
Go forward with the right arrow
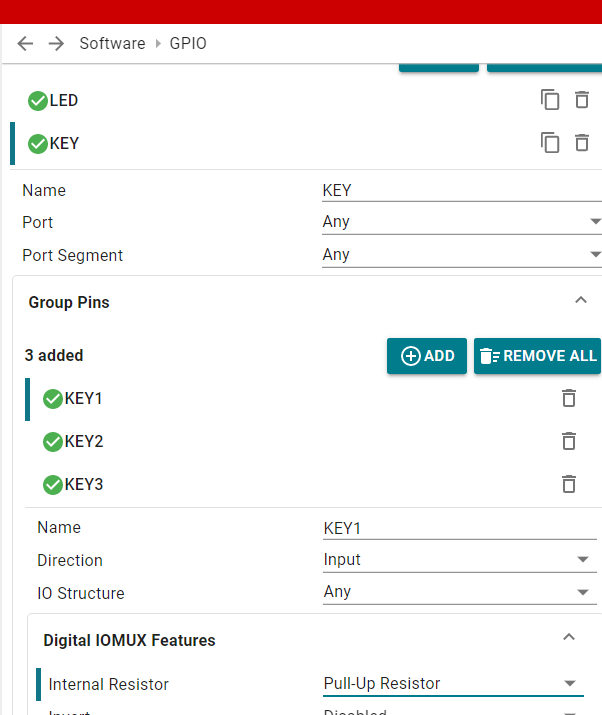tap(56, 44)
